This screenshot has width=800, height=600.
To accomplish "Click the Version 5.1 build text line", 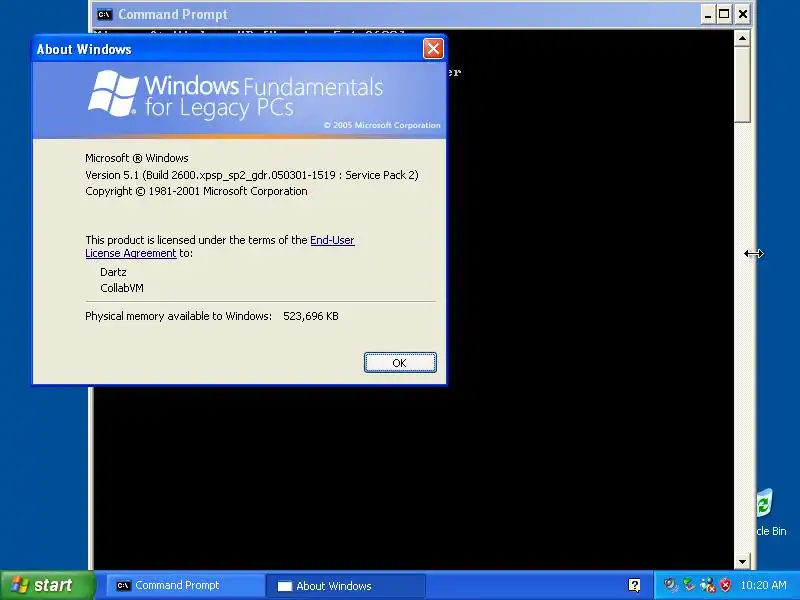I will click(x=252, y=175).
